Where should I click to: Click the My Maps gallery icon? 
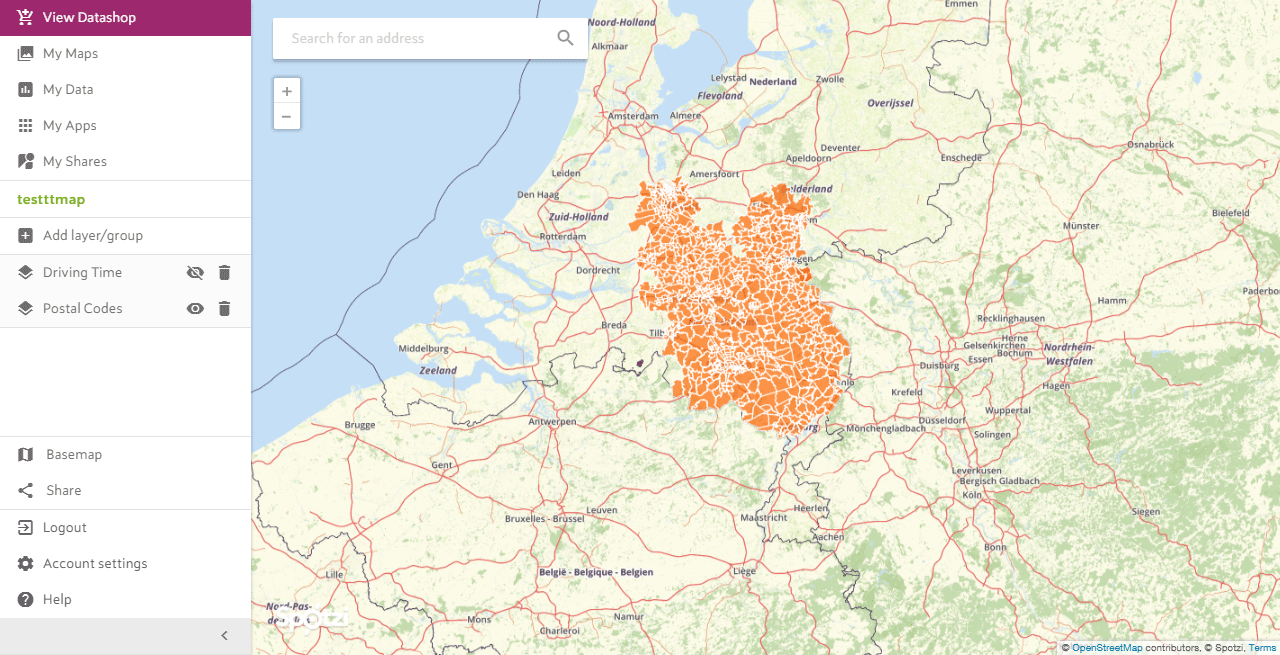click(26, 54)
